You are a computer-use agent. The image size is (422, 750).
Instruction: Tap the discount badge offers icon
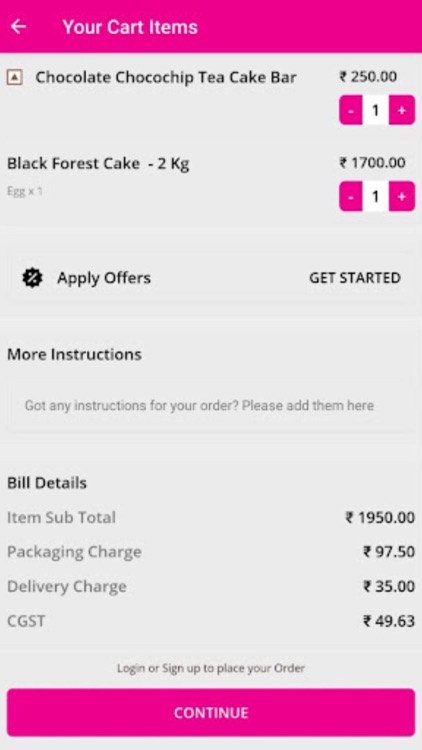pos(33,278)
